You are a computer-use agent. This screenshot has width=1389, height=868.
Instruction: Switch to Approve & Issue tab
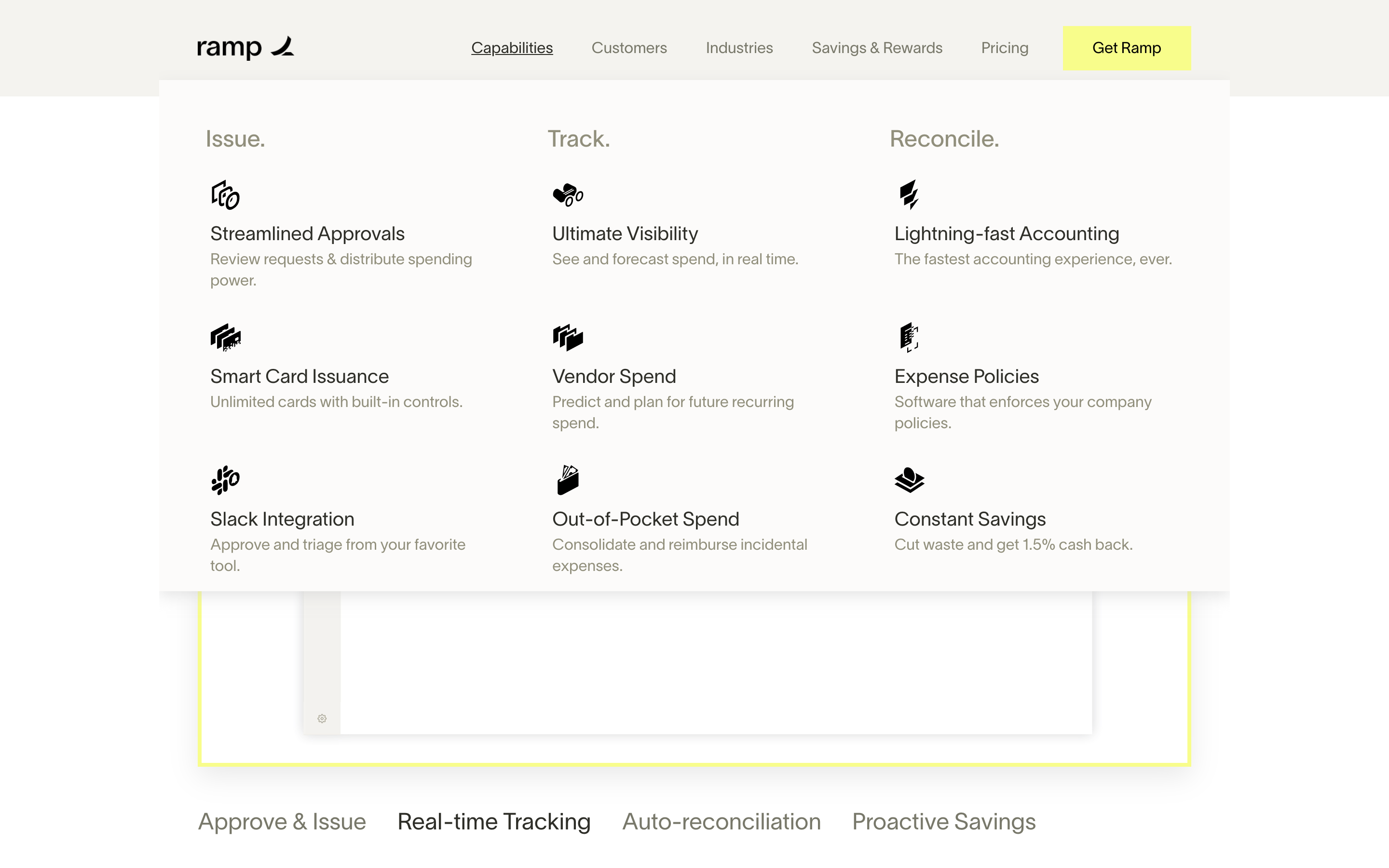point(282,822)
